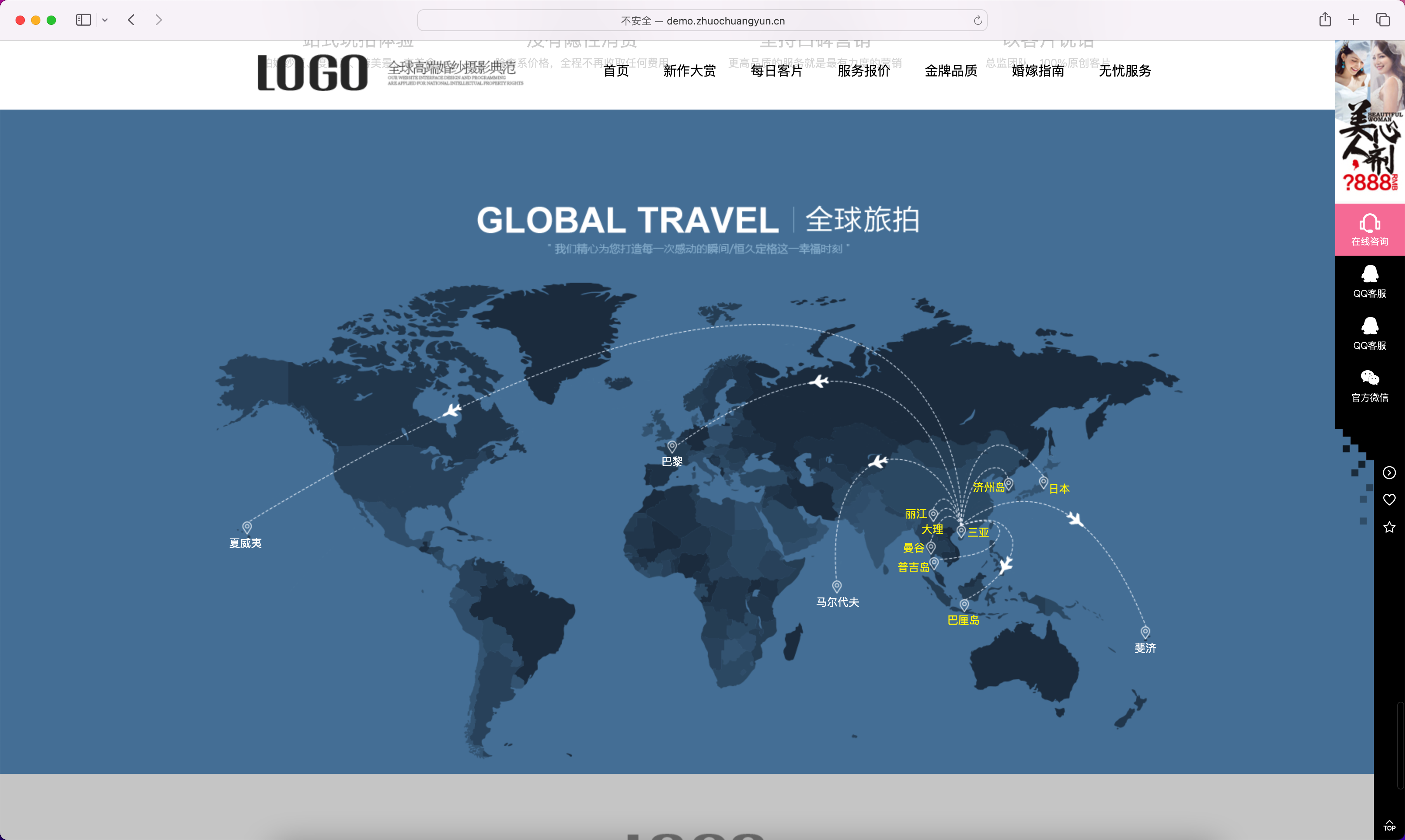Select the 夏威夷 map location pin
Viewport: 1405px width, 840px height.
[x=247, y=528]
